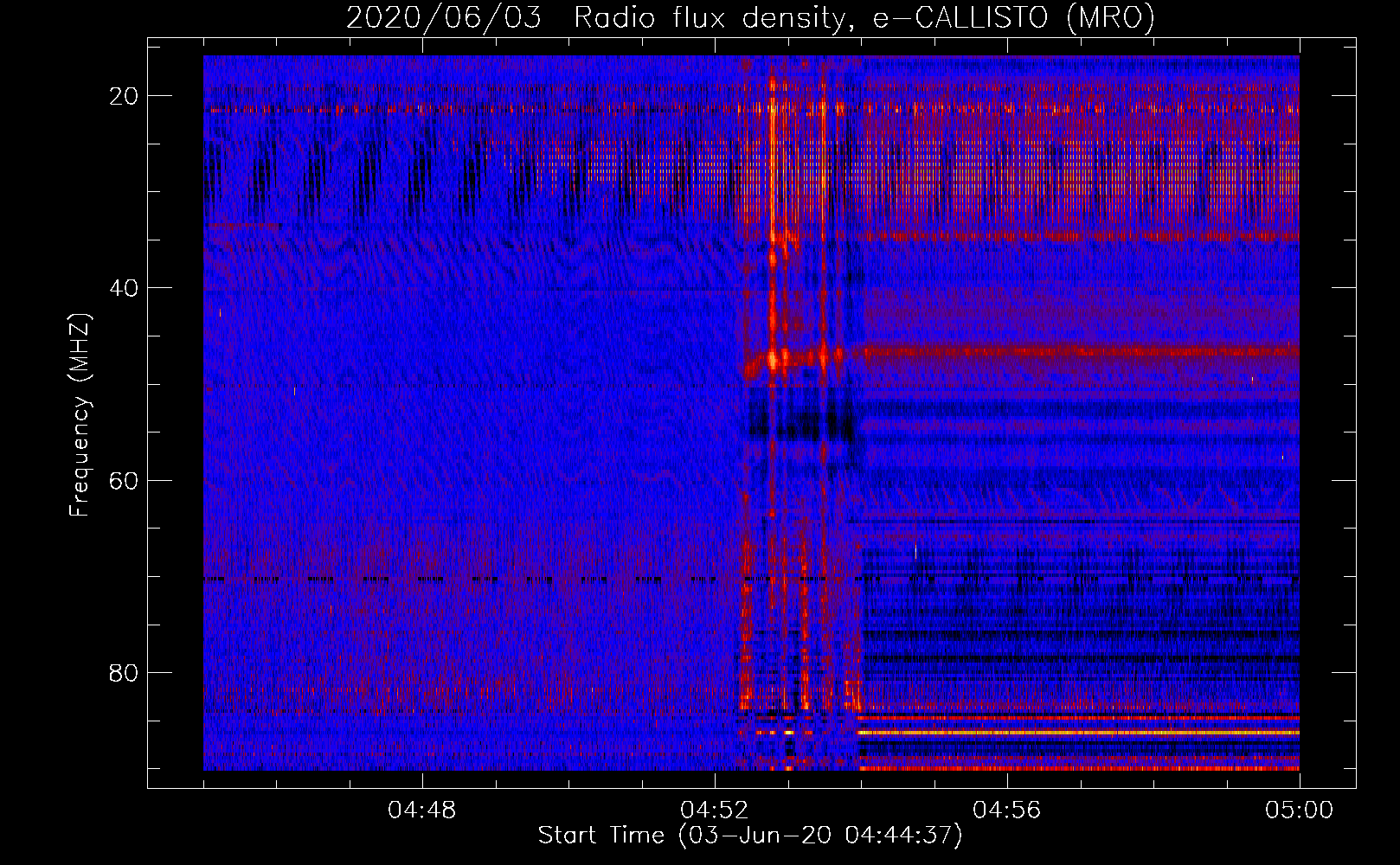Screen dimensions: 1400x865
Task: Click the 40 MHz frequency tick label
Action: pyautogui.click(x=125, y=288)
